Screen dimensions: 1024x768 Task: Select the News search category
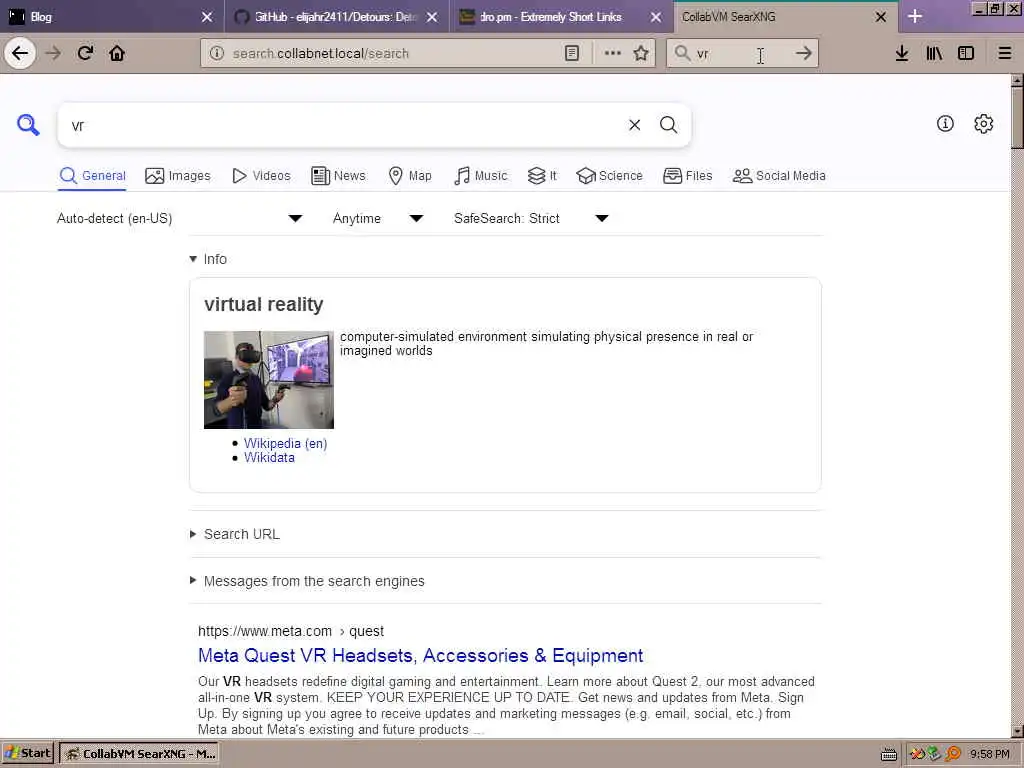338,176
